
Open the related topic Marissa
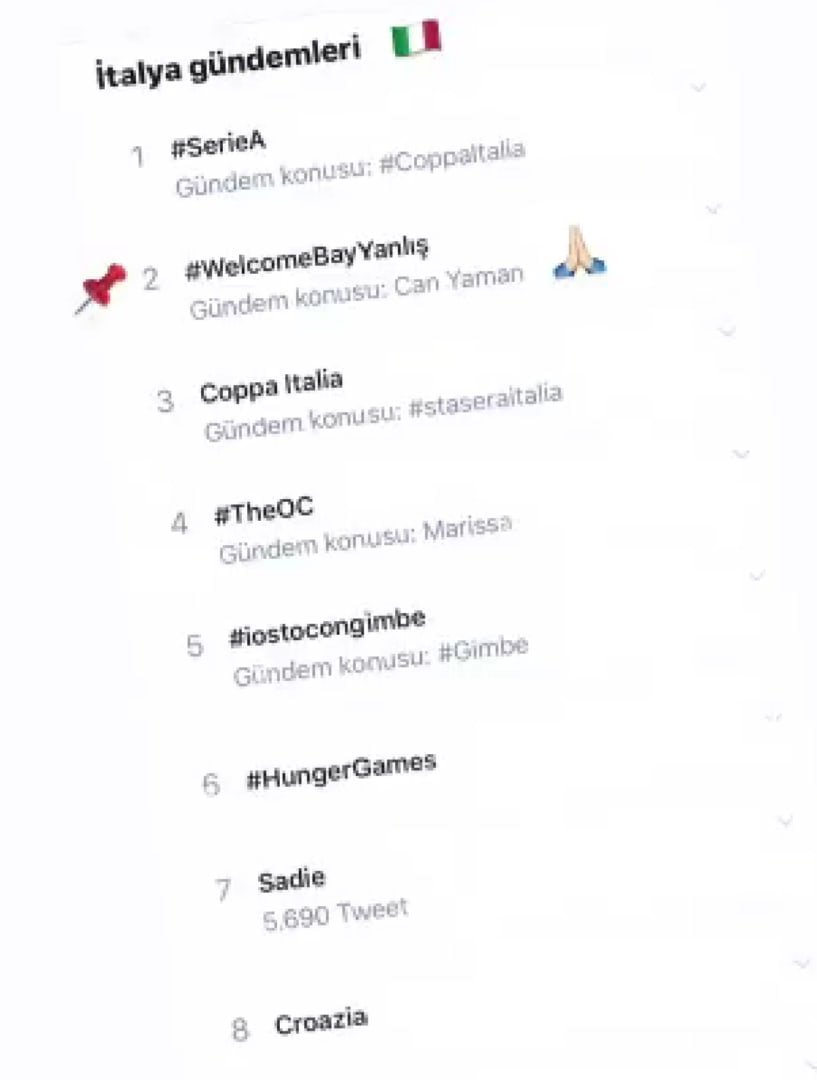coord(467,529)
